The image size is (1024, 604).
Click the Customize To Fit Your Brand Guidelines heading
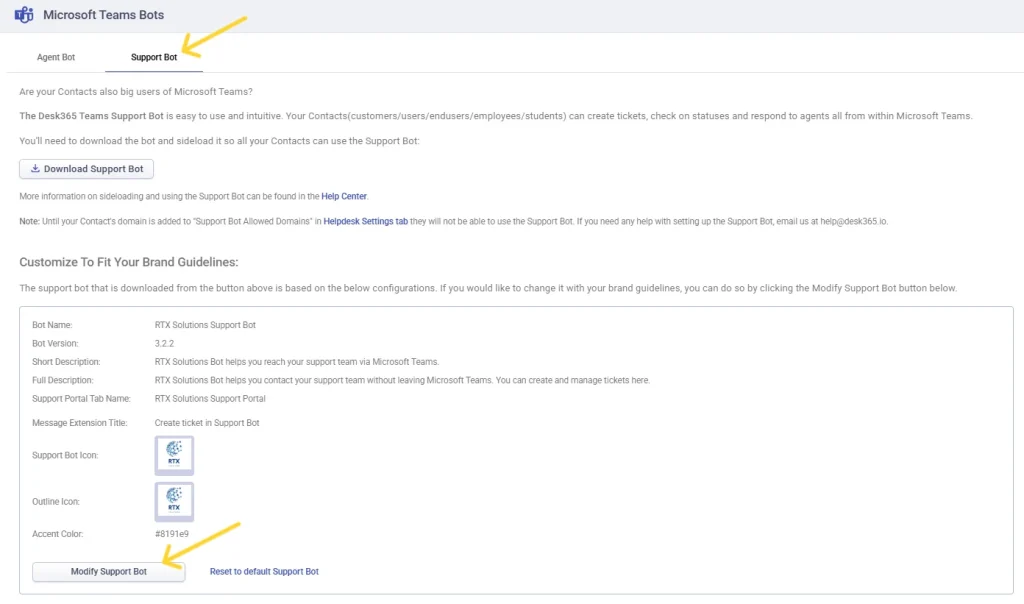tap(129, 262)
